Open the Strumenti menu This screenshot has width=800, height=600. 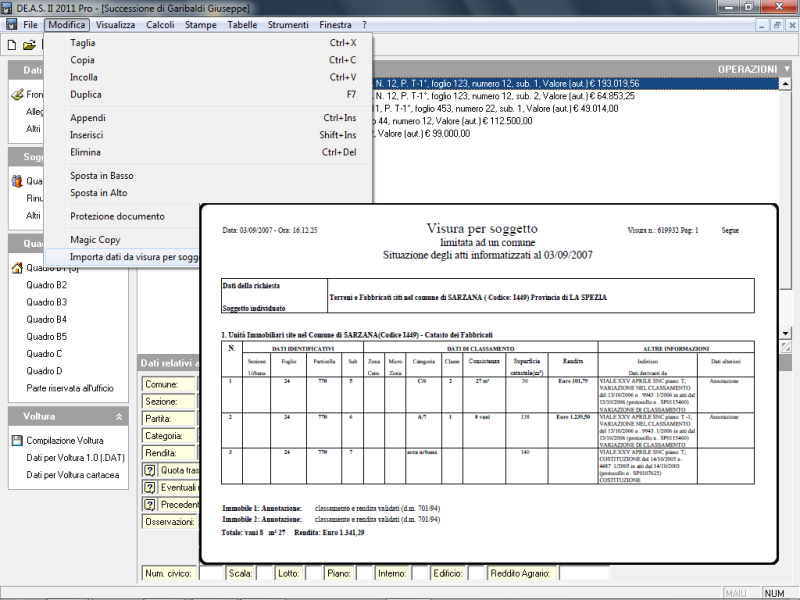point(288,24)
